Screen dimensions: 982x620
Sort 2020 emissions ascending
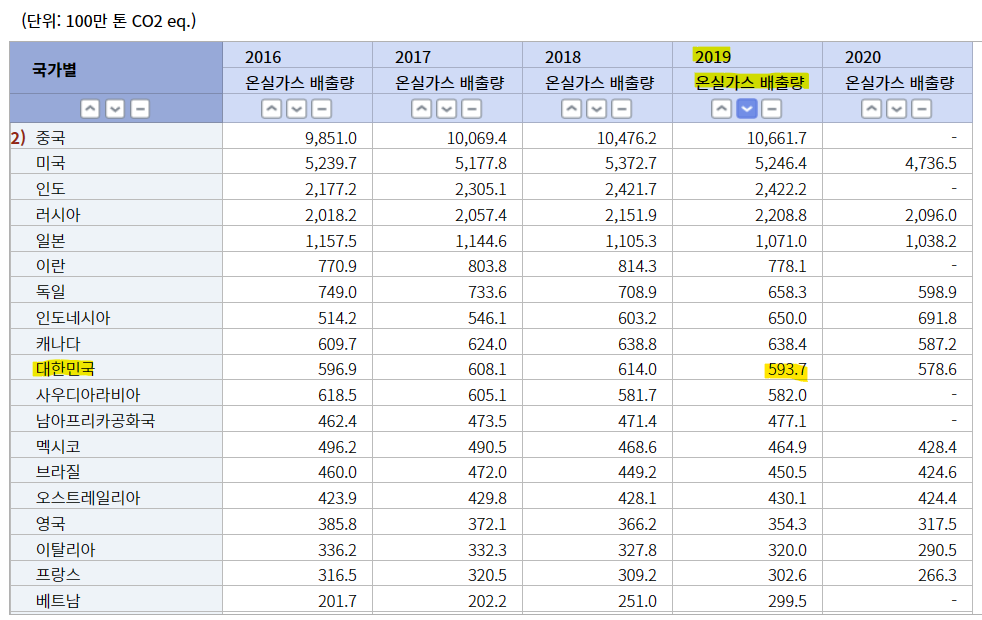(x=871, y=109)
